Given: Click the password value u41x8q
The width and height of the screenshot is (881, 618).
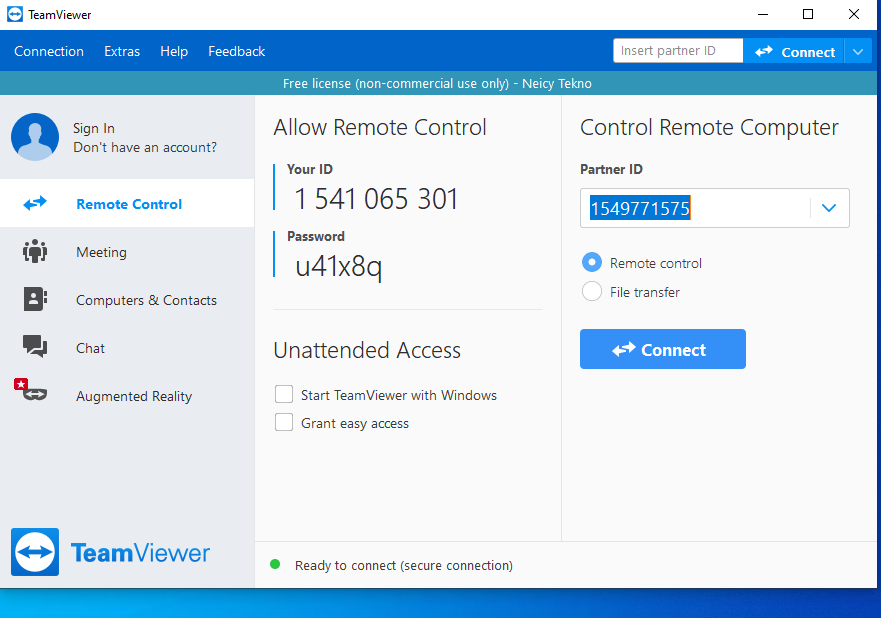Looking at the screenshot, I should coord(339,266).
